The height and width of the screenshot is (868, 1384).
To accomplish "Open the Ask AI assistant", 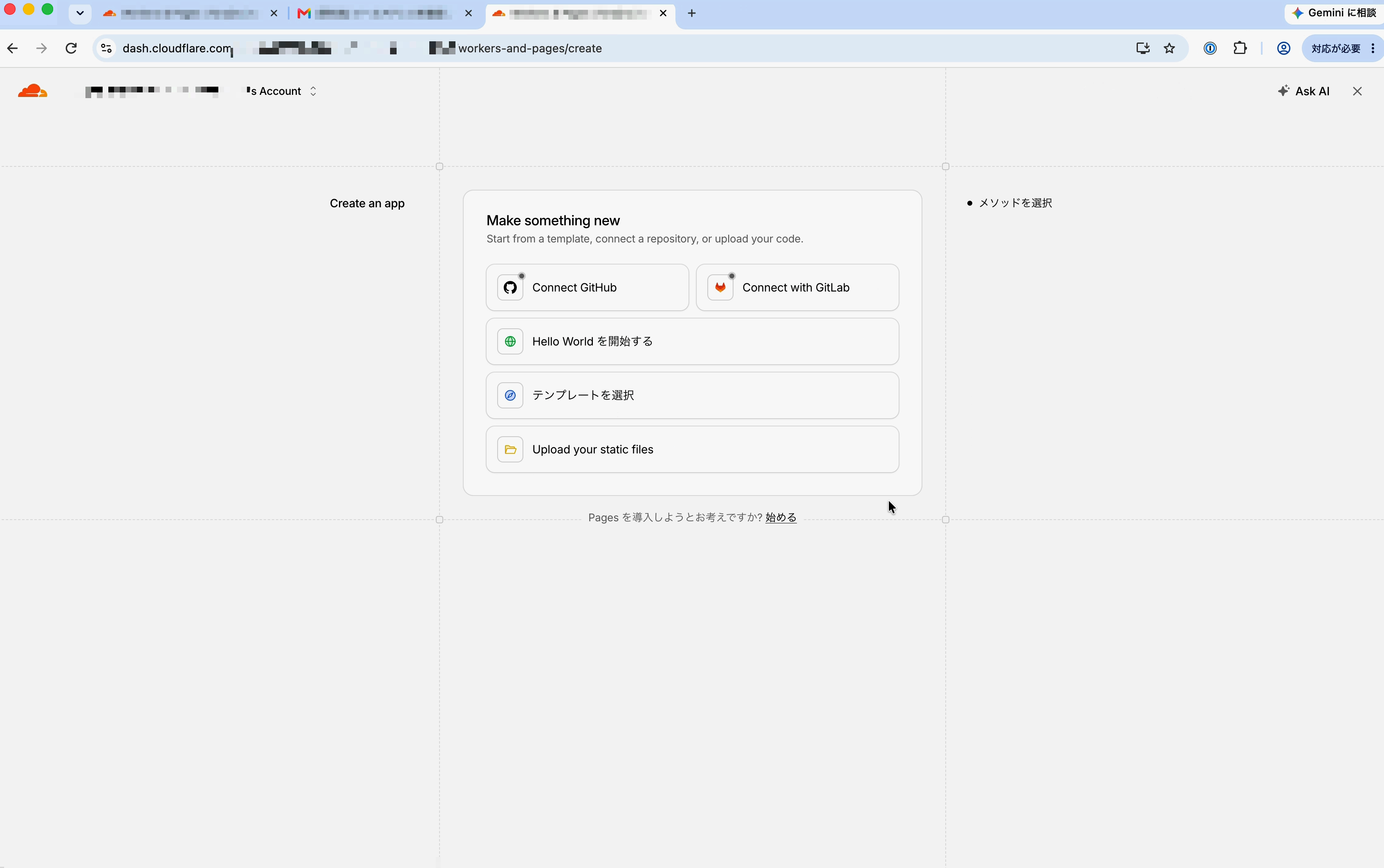I will pyautogui.click(x=1303, y=91).
